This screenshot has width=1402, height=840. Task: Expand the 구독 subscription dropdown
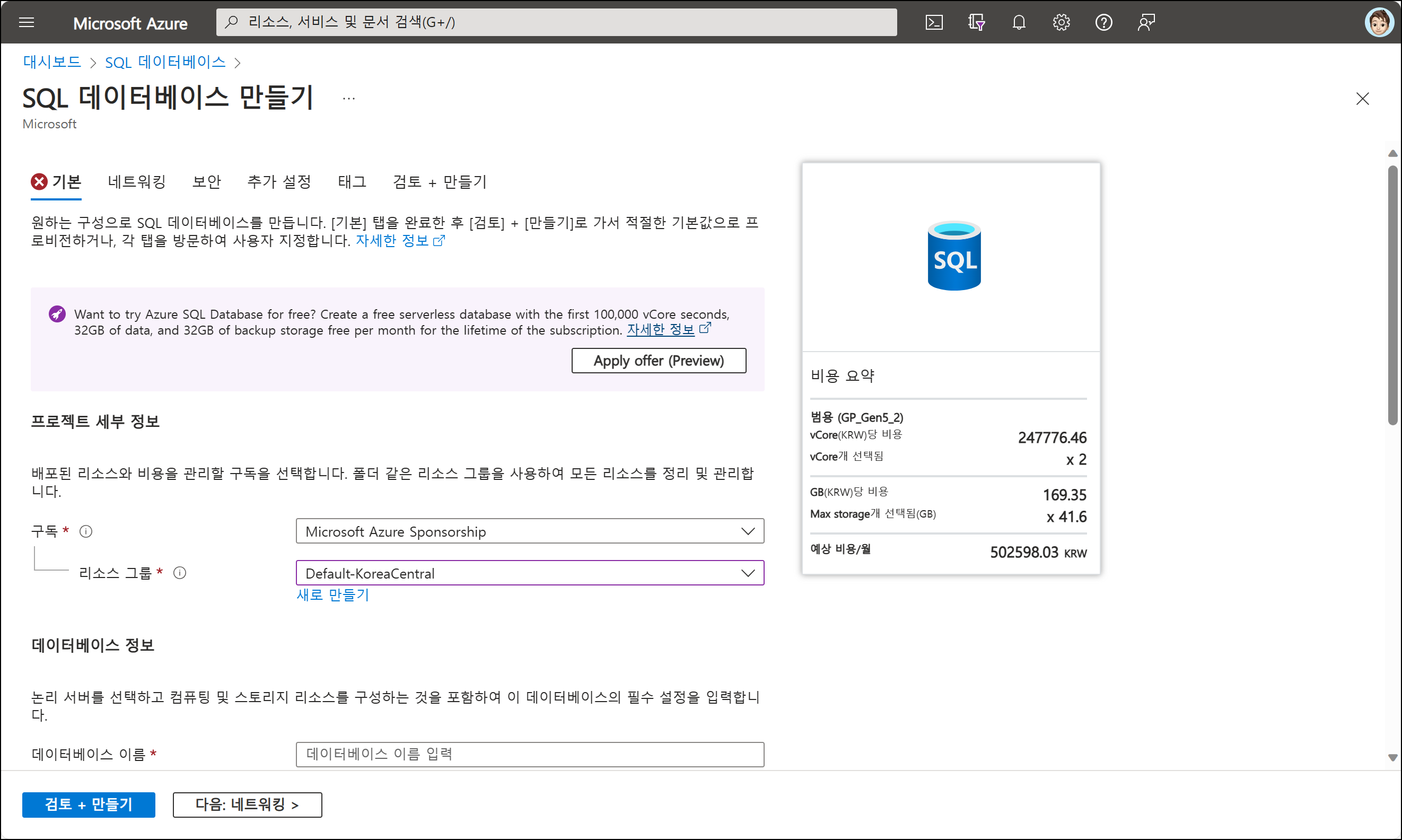click(x=529, y=531)
